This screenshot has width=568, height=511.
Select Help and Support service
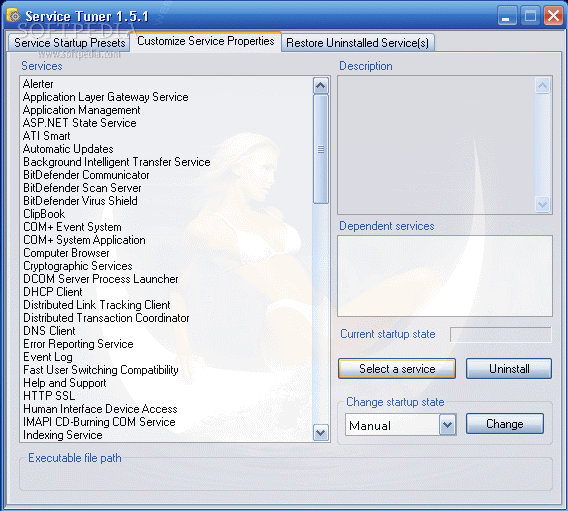(x=65, y=383)
